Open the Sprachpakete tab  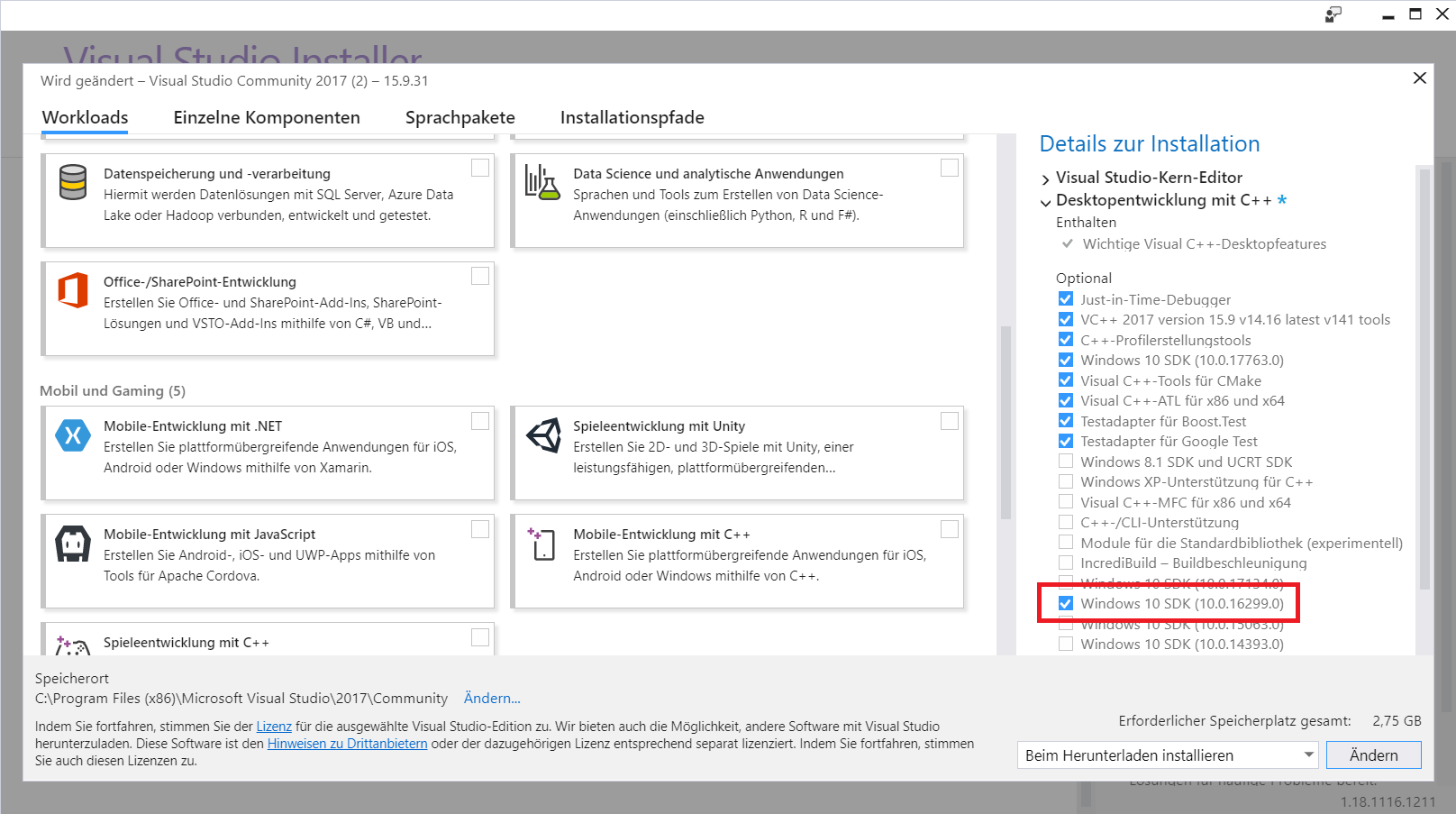click(460, 117)
